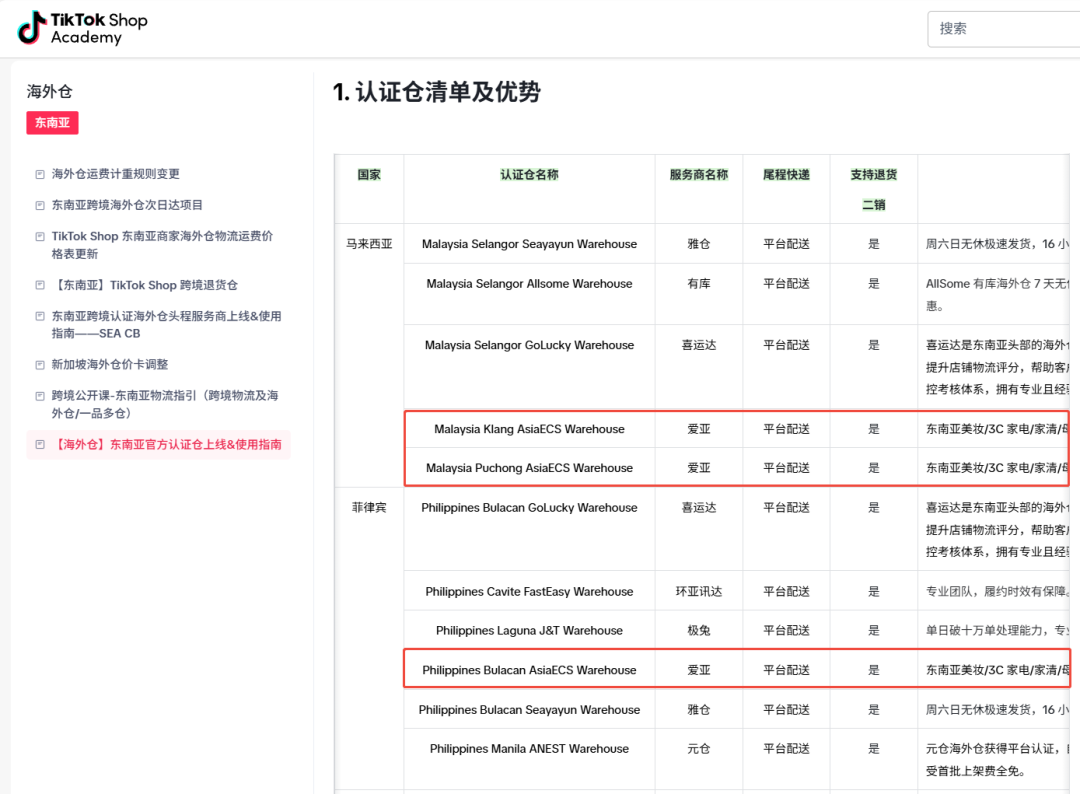Open the TikTok Shop Academy logo
The height and width of the screenshot is (794, 1080).
(x=83, y=28)
